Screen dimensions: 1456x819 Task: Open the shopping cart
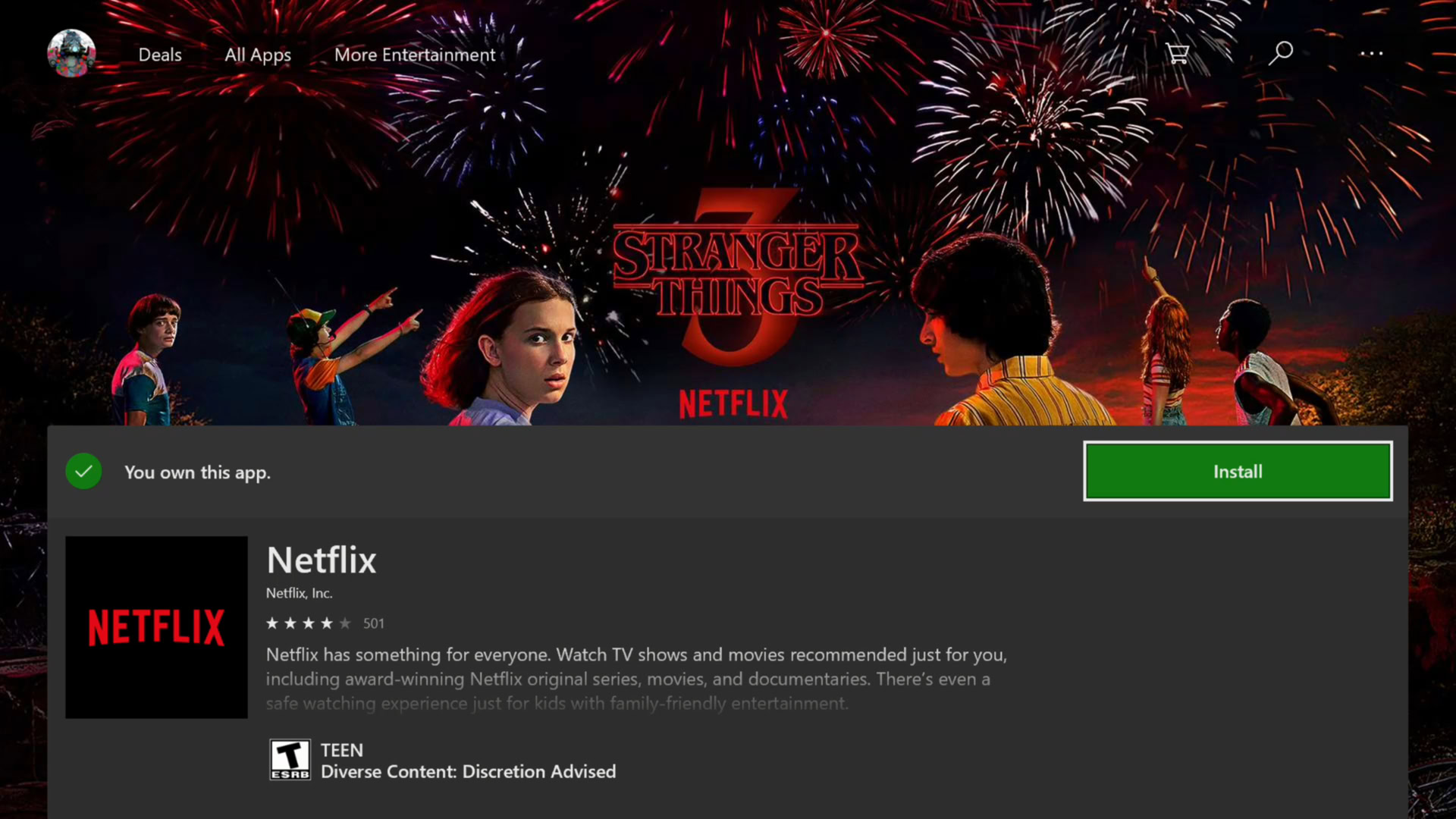coord(1178,54)
